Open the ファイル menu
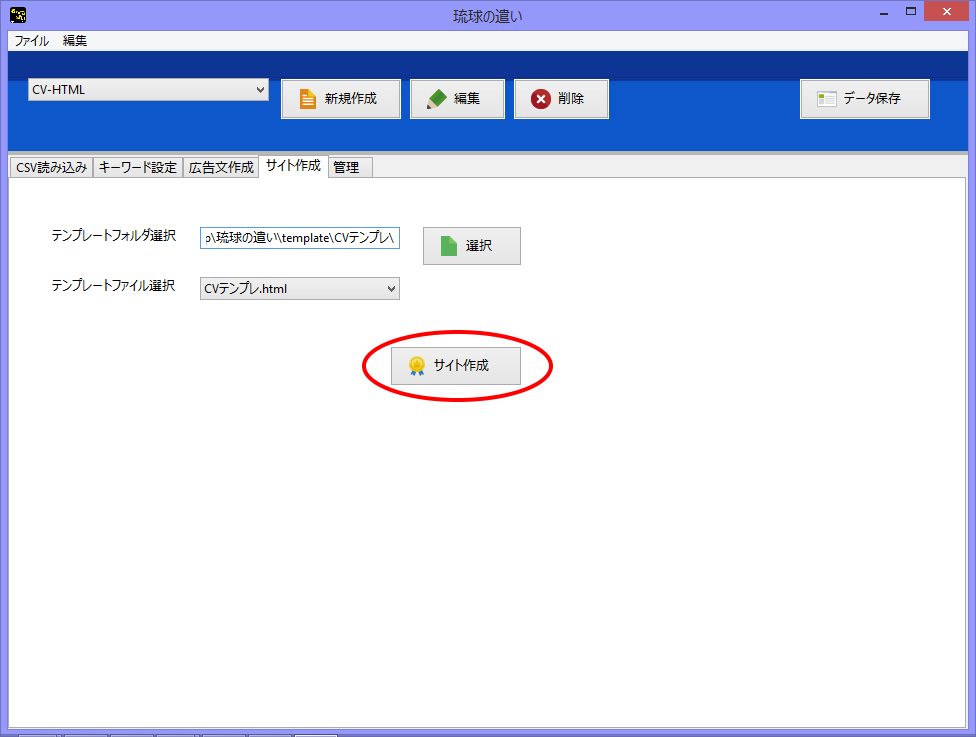Image resolution: width=976 pixels, height=737 pixels. pos(32,41)
